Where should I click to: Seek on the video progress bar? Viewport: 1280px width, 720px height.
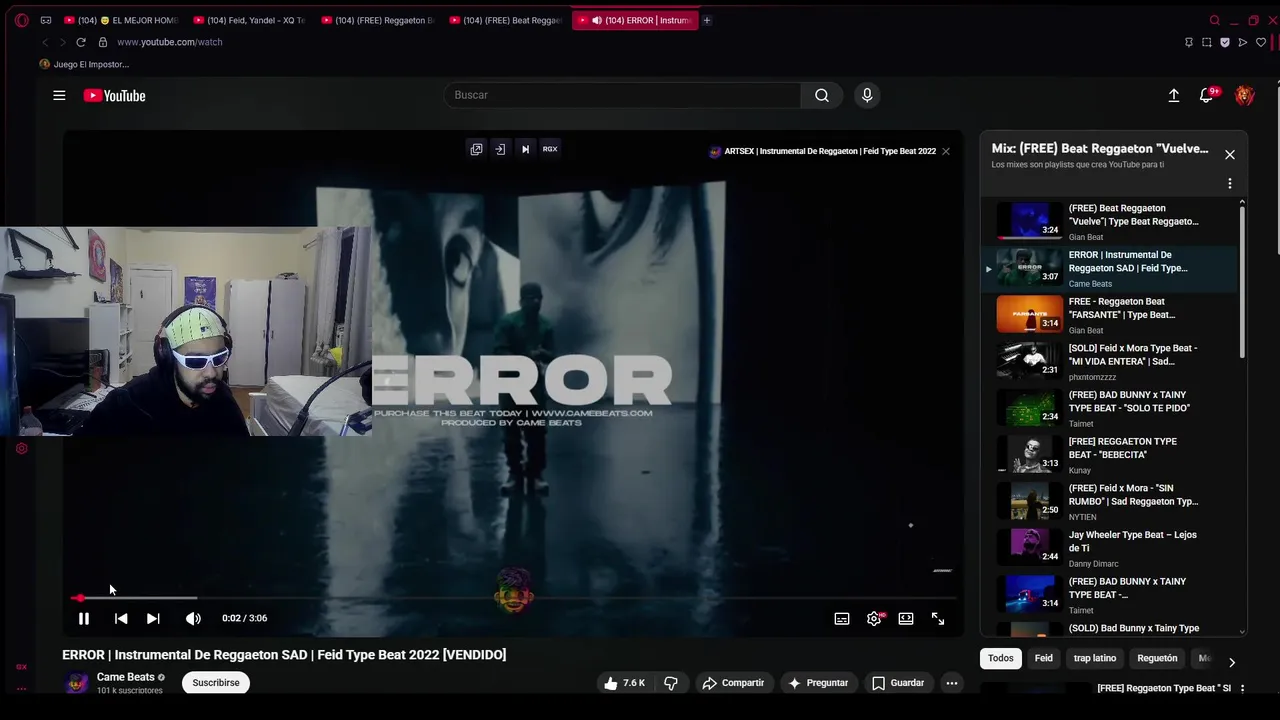click(x=514, y=598)
